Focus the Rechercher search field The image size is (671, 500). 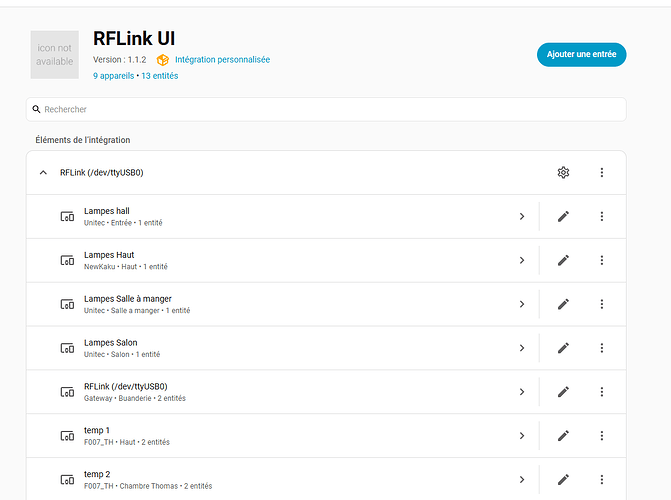(x=326, y=109)
